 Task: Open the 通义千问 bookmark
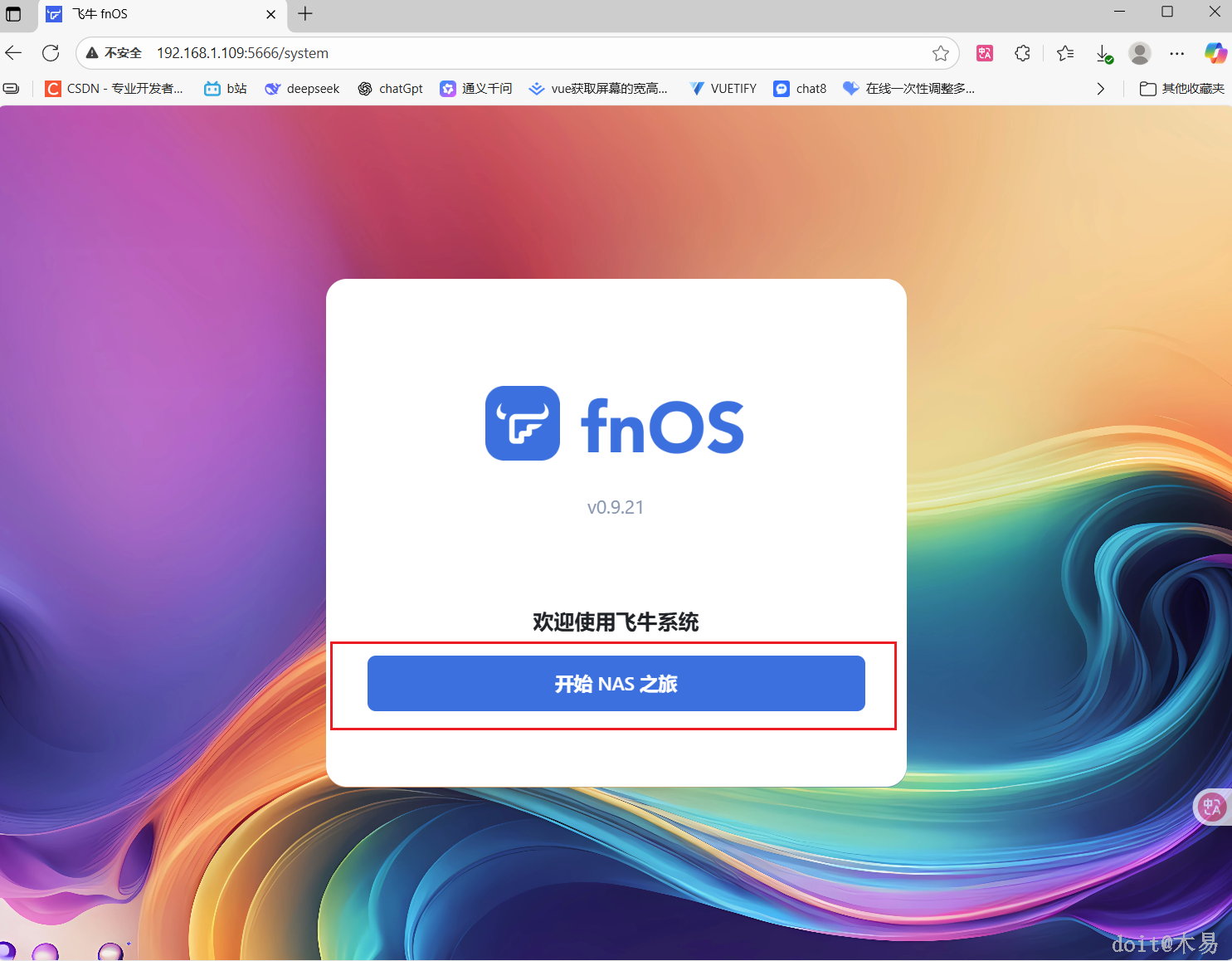pyautogui.click(x=476, y=88)
